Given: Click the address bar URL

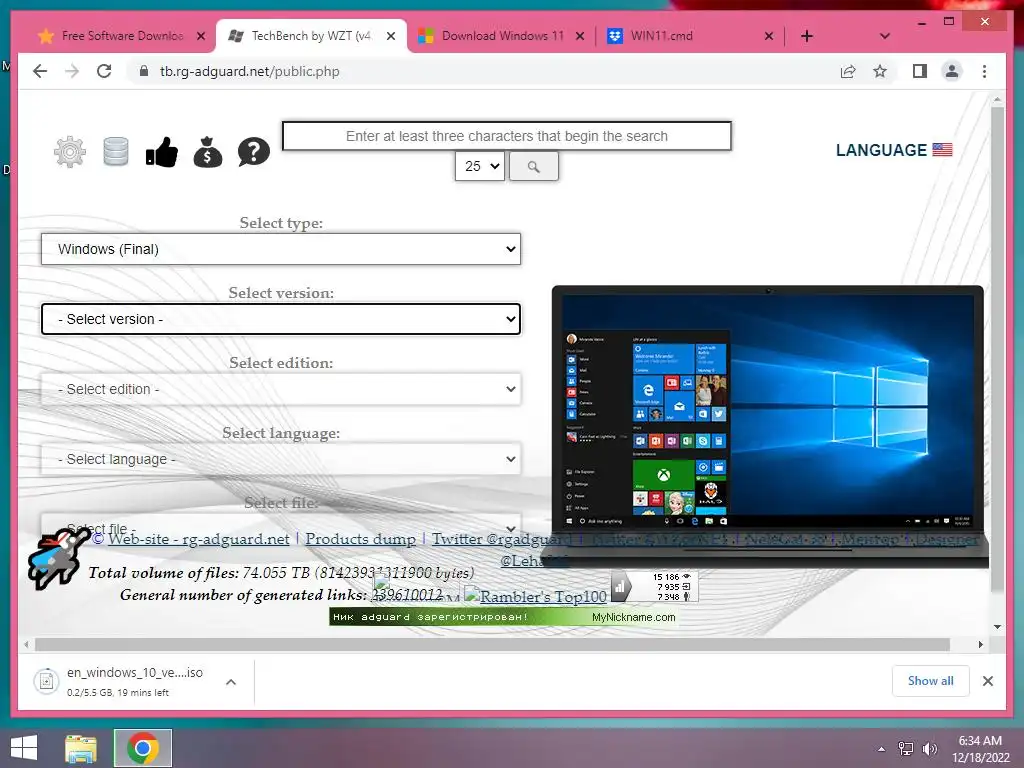Looking at the screenshot, I should click(x=249, y=71).
